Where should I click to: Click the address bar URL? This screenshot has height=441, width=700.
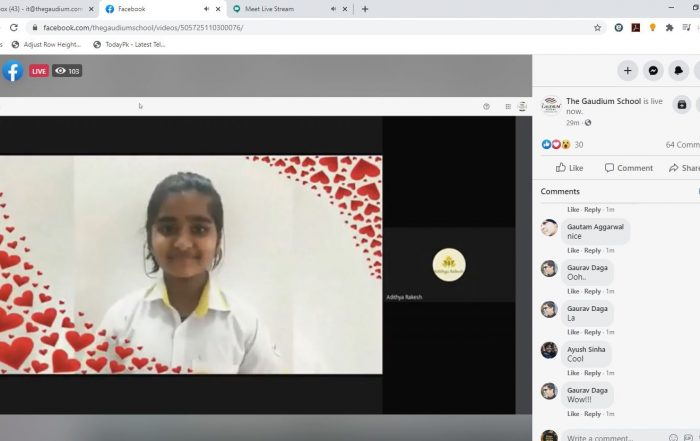click(143, 28)
